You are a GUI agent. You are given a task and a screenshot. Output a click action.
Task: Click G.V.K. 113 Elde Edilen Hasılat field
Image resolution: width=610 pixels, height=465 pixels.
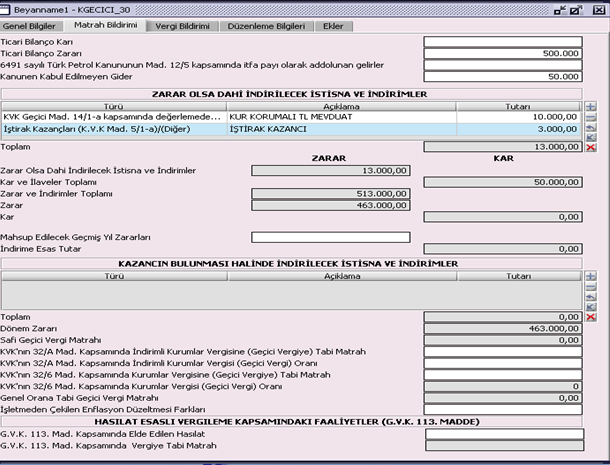pyautogui.click(x=505, y=434)
